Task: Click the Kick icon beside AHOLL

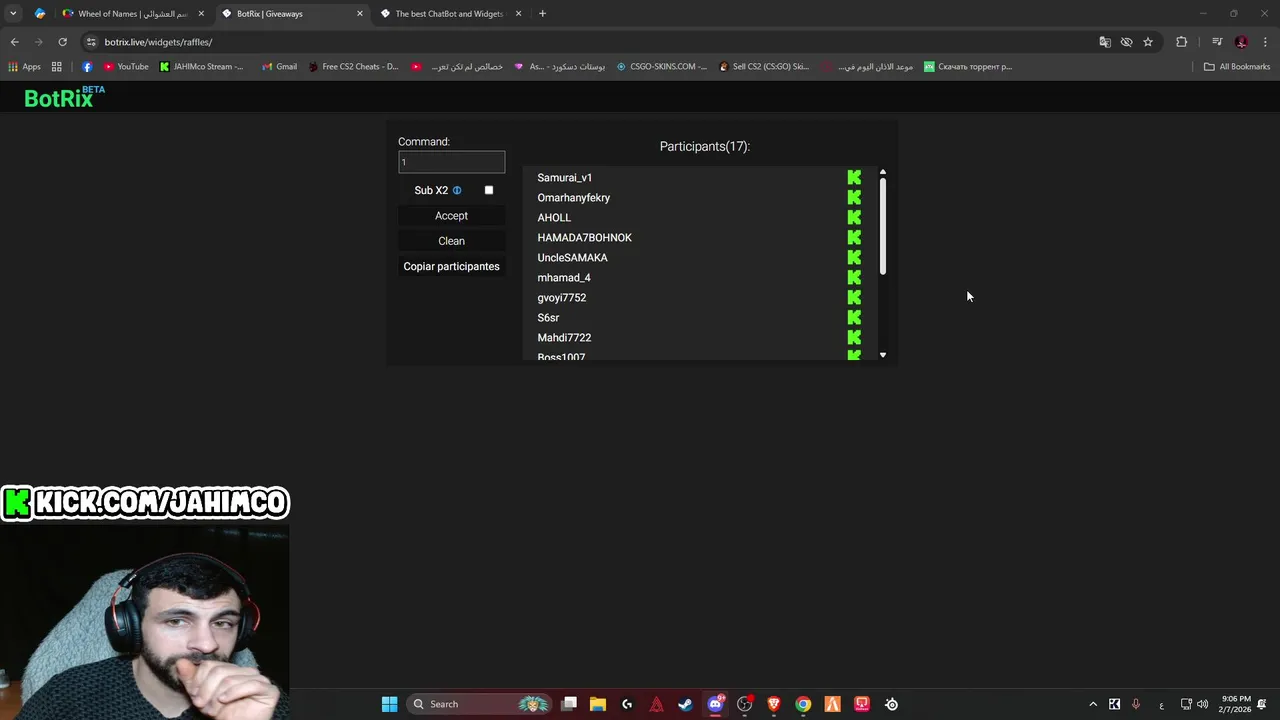Action: click(854, 217)
